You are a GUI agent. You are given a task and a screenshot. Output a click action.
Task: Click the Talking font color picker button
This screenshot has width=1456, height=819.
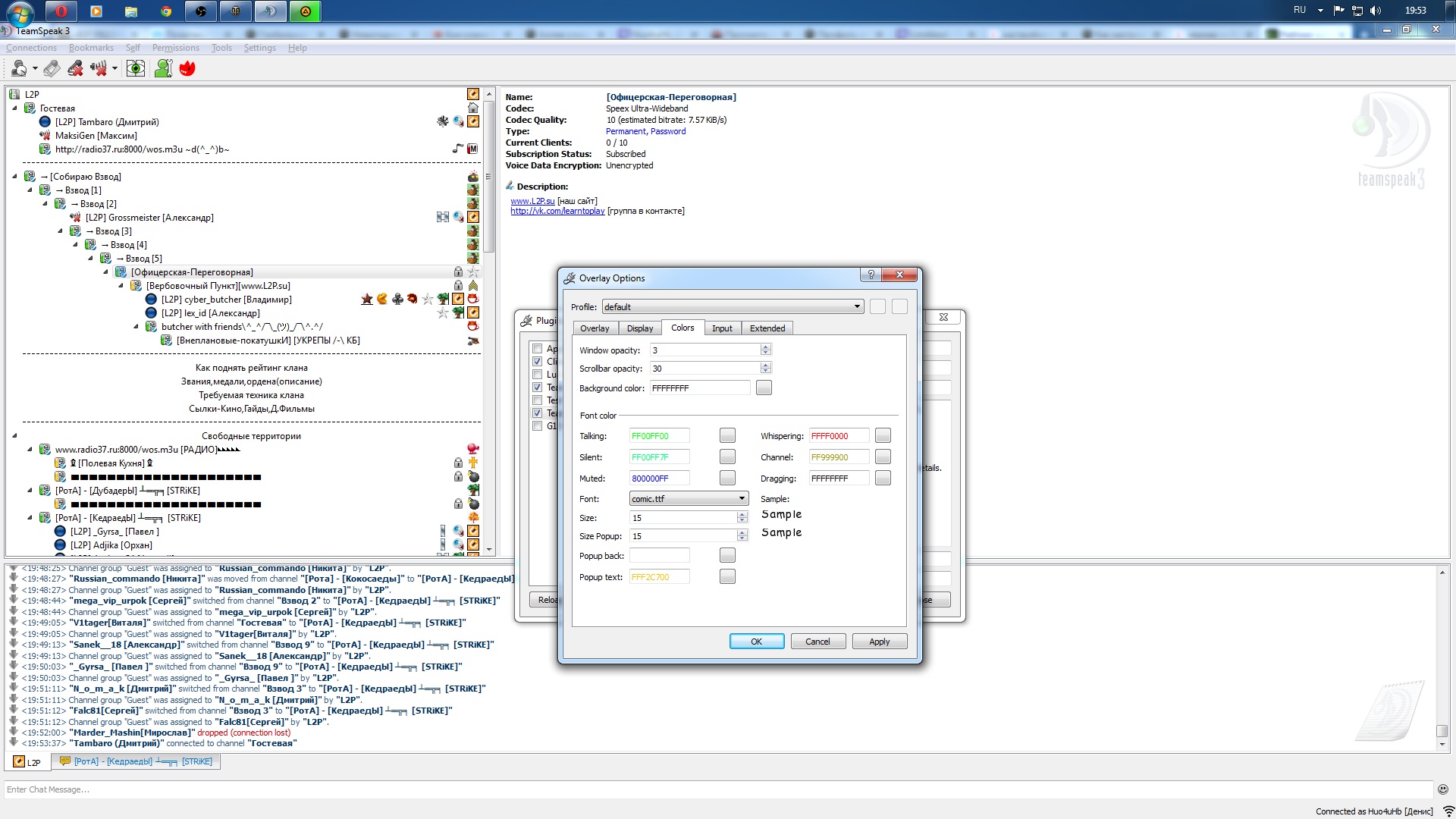point(726,436)
